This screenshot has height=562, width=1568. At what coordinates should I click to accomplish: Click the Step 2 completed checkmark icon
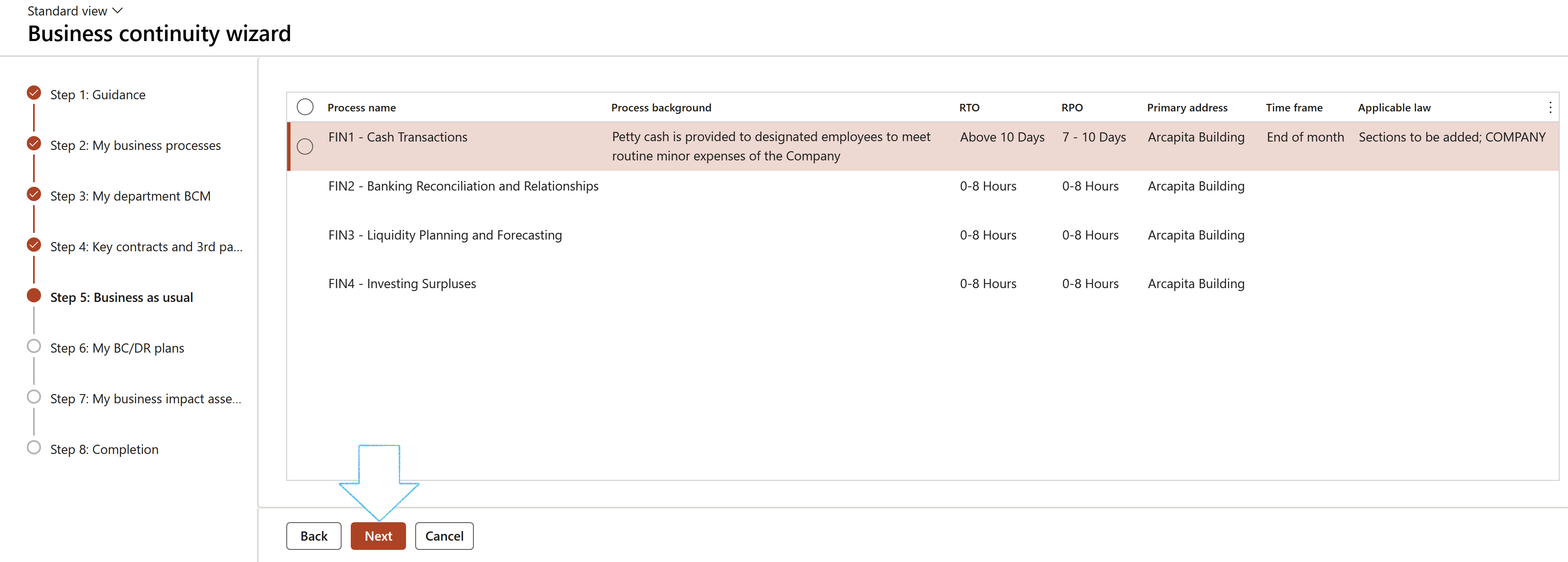[34, 144]
